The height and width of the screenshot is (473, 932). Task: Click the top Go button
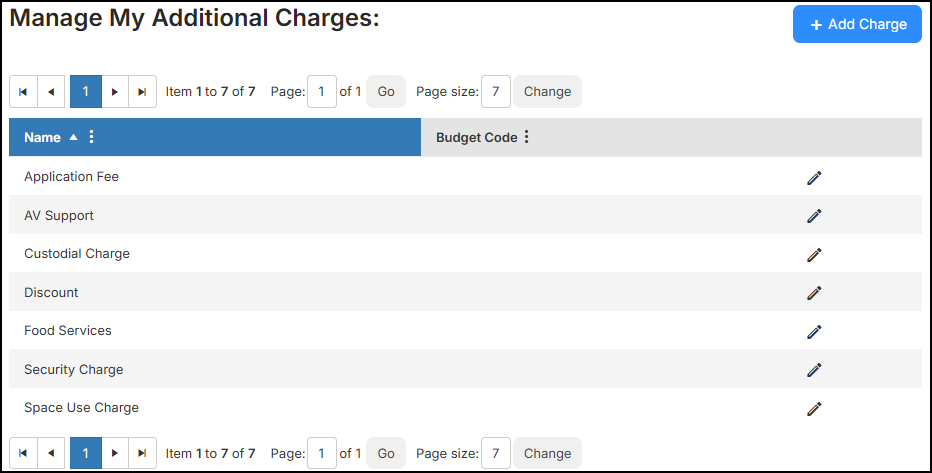(386, 92)
